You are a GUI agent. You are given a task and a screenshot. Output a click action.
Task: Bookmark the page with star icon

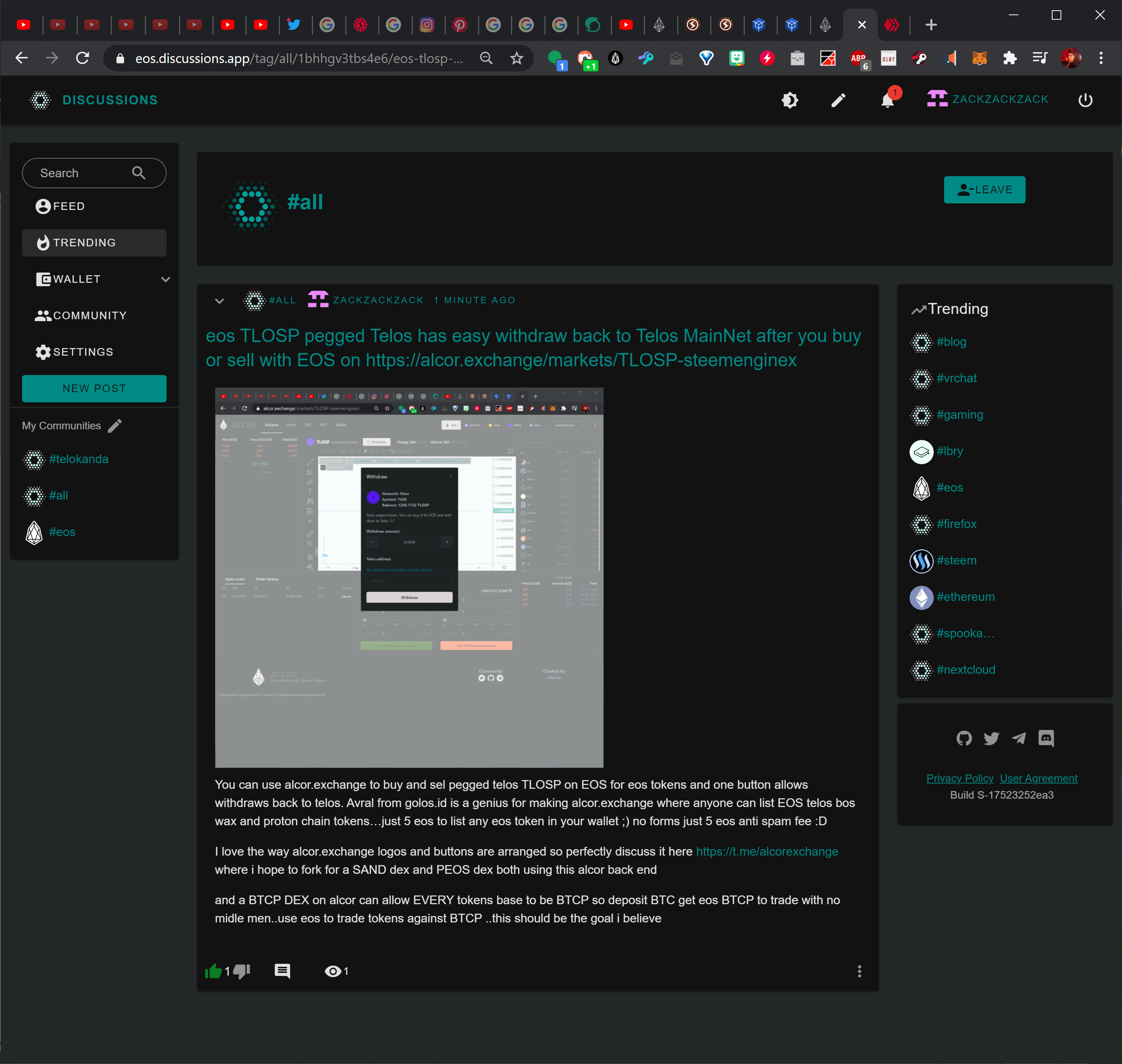[x=516, y=58]
